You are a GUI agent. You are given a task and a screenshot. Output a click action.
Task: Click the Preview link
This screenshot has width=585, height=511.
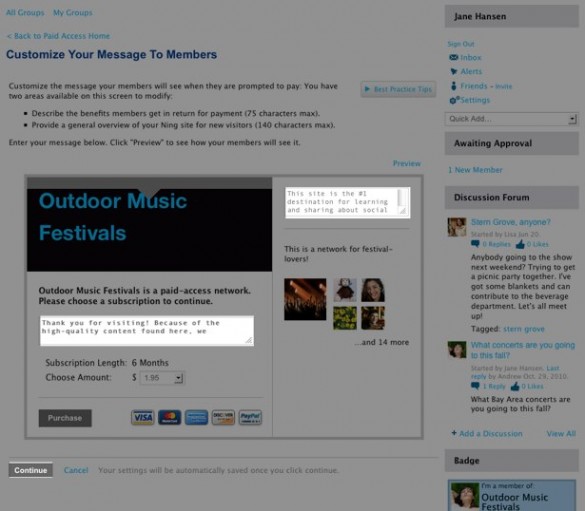tap(407, 163)
